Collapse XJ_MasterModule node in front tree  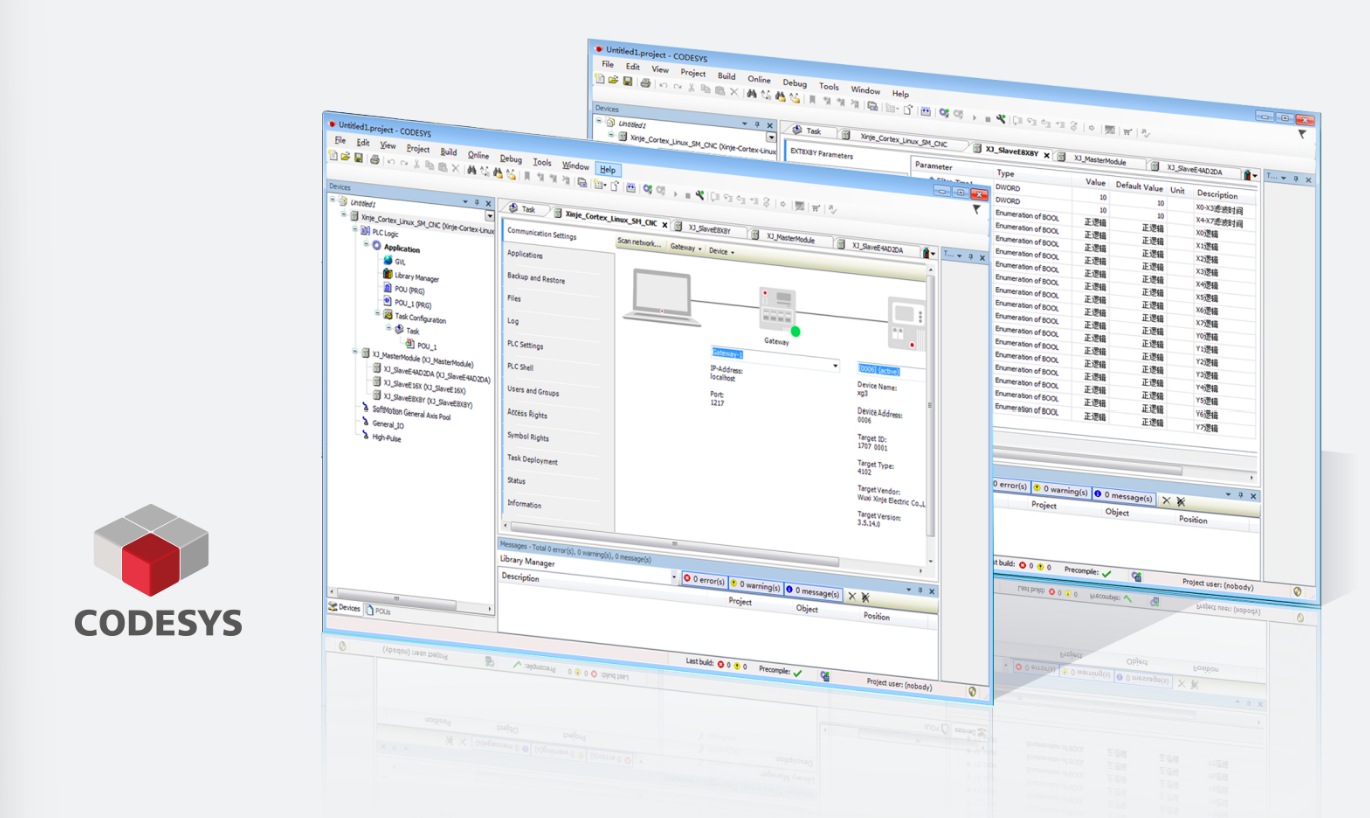click(x=355, y=351)
